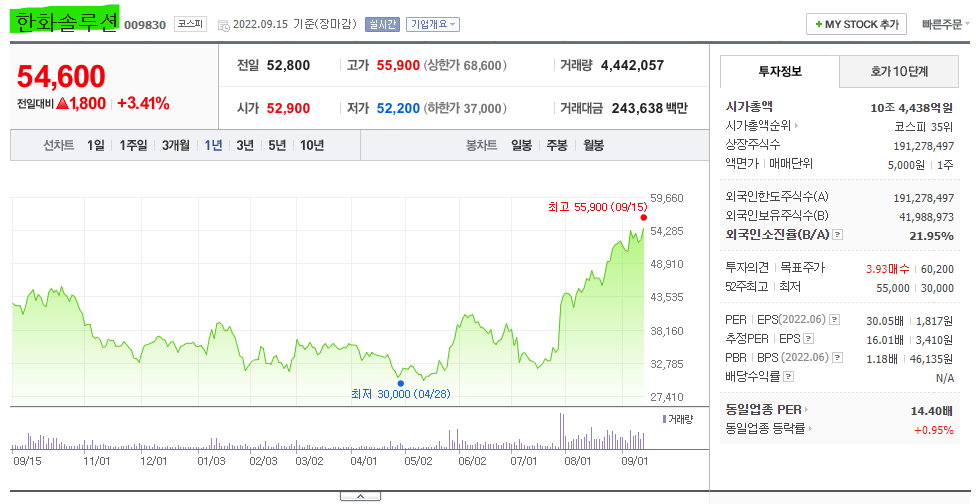Open help icon next to PBR BPS(2022.06)
Screen dimensions: 976x504
(x=838, y=358)
